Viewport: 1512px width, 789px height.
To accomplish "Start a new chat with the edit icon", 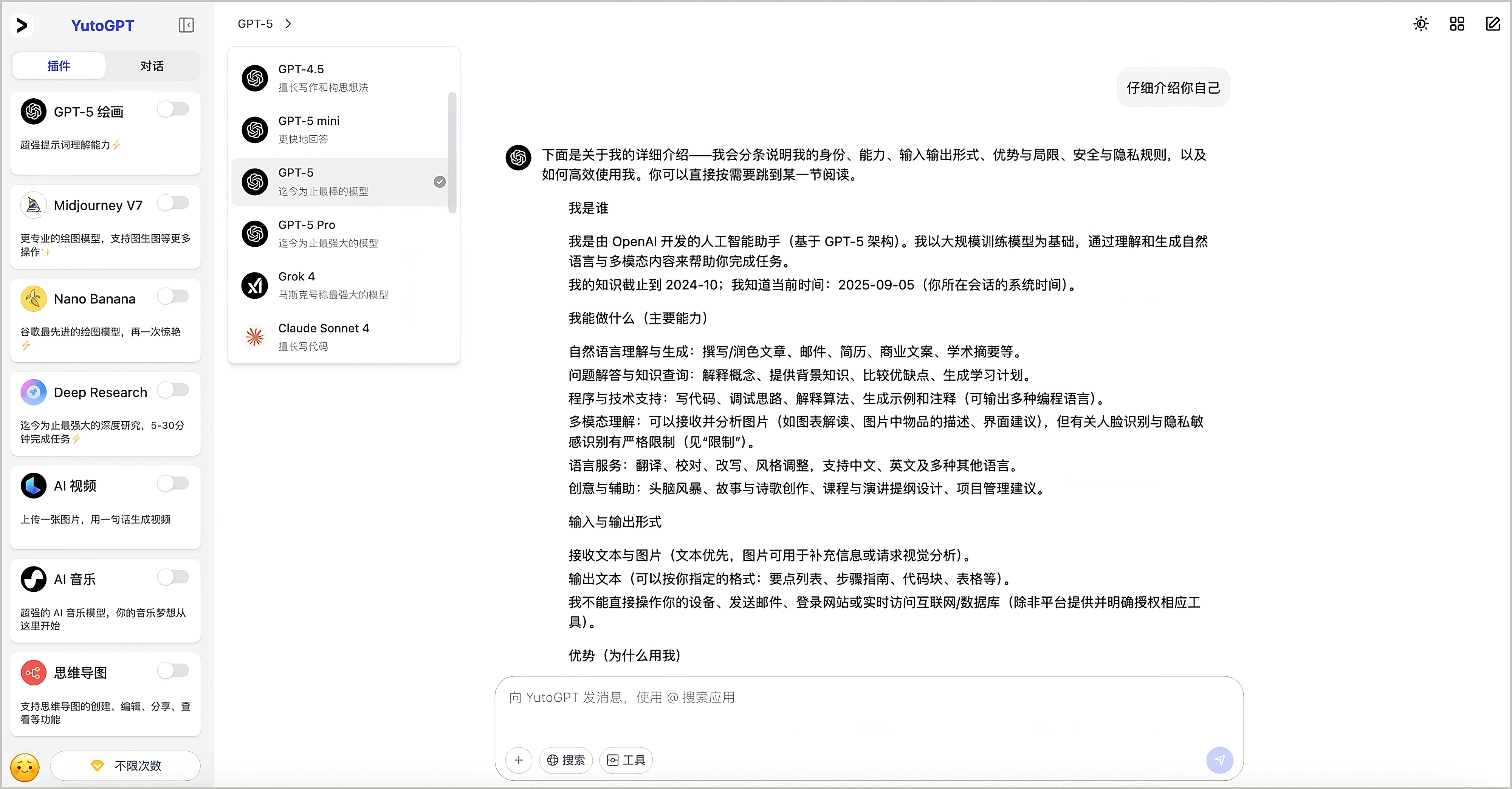I will pos(1493,24).
